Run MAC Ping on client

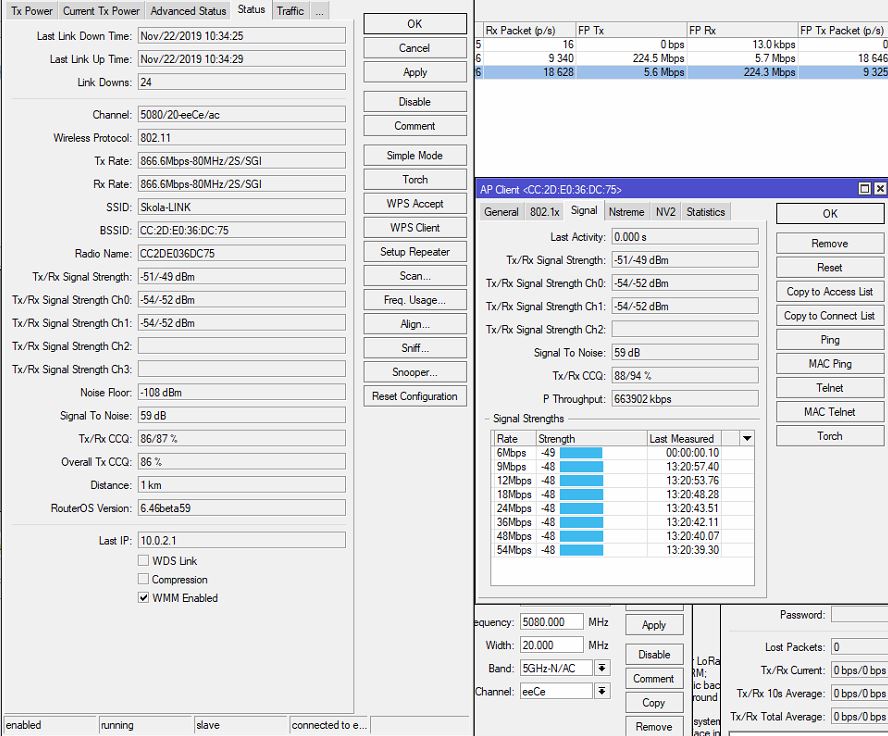click(x=830, y=364)
